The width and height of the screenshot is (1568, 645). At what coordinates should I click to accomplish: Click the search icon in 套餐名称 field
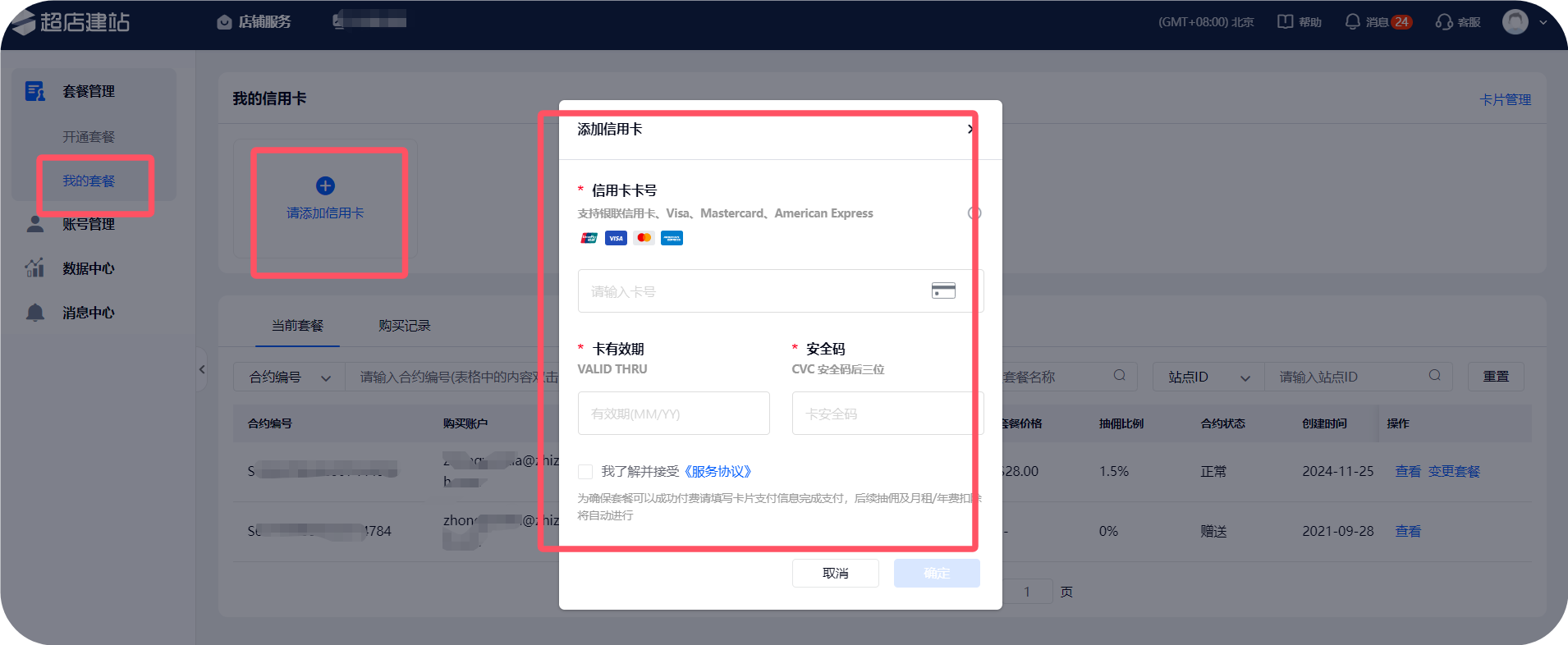[x=1119, y=376]
